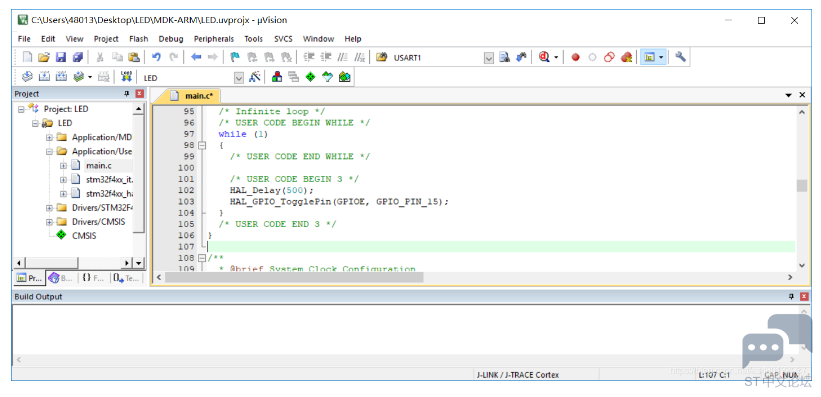Screen dimensions: 821x397
Task: Switch to the Functions panel tab
Action: pos(93,278)
